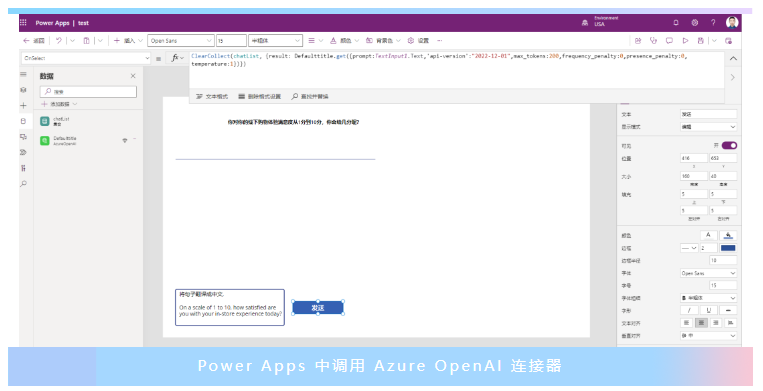Select Defaulttitle AzureOpenAI connector

pyautogui.click(x=88, y=141)
